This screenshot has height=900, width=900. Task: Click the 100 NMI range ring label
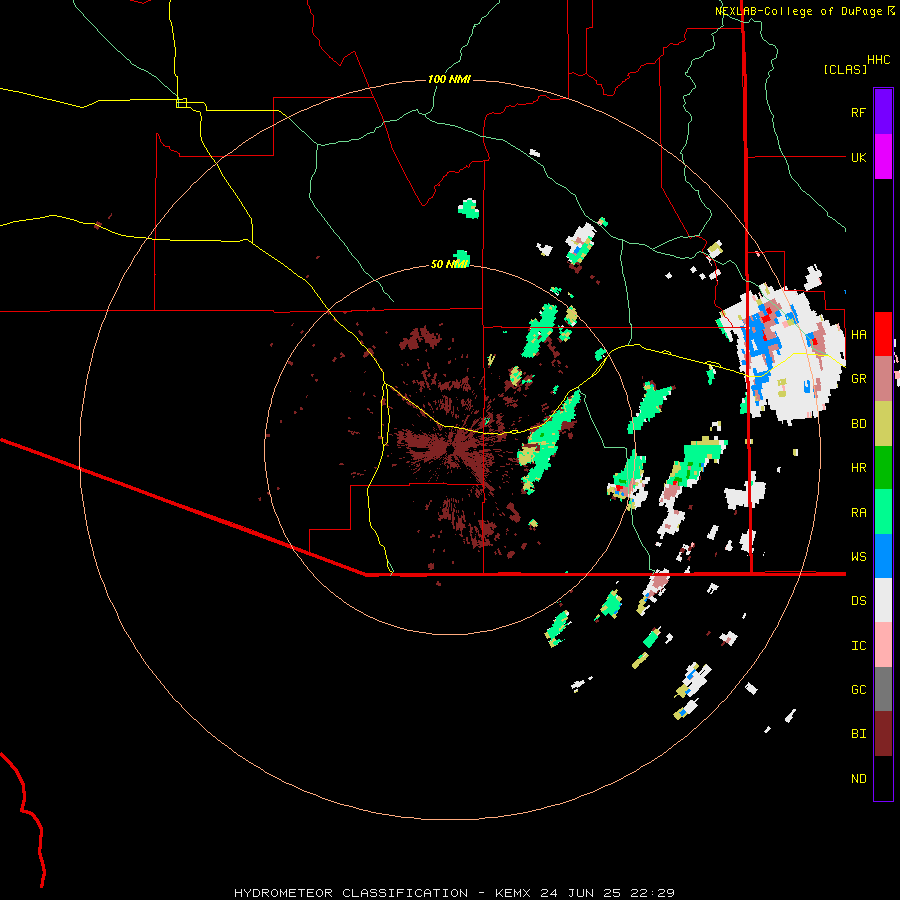click(x=449, y=79)
